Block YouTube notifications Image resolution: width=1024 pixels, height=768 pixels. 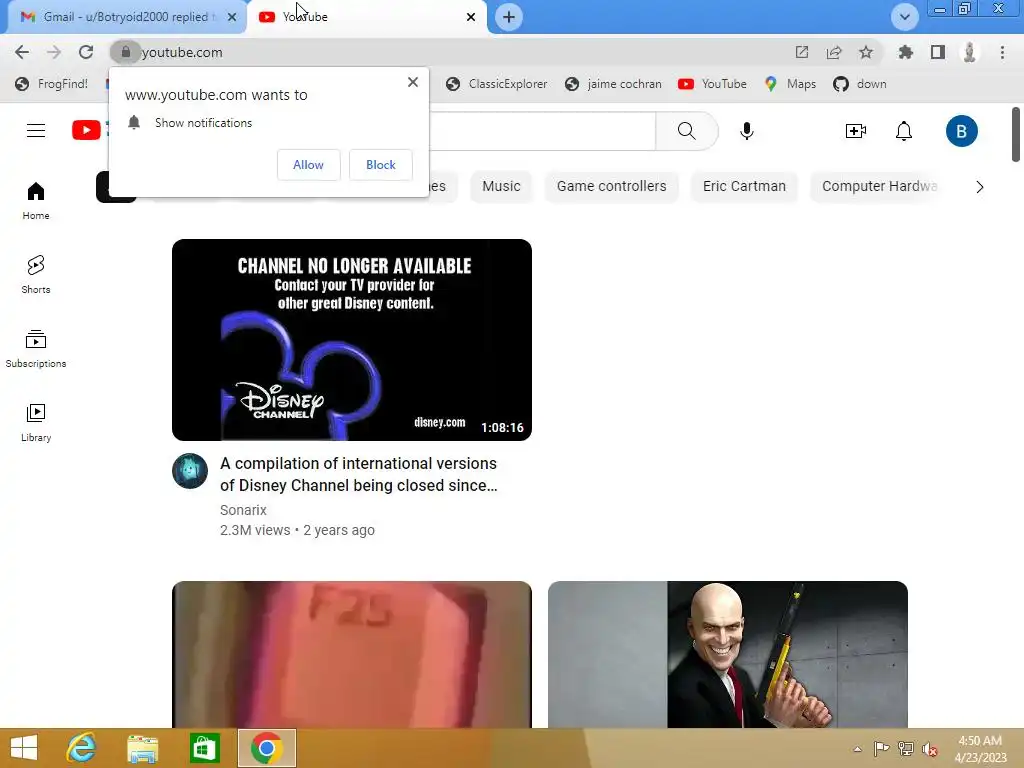tap(381, 165)
